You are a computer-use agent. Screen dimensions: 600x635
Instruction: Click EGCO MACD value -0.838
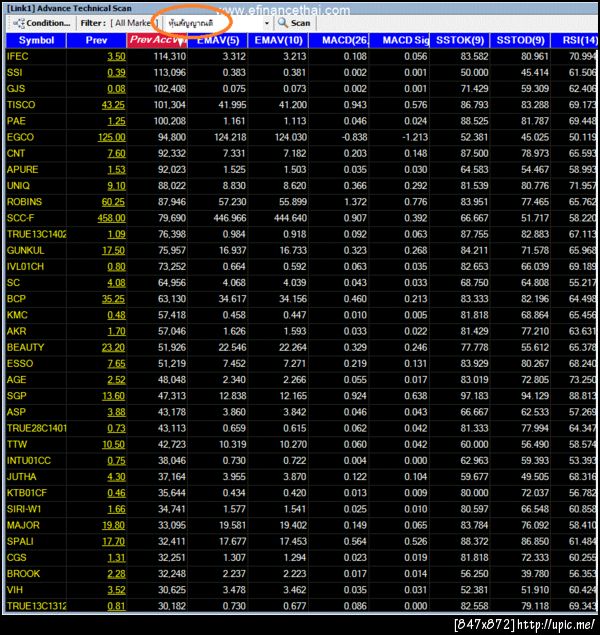tap(354, 137)
